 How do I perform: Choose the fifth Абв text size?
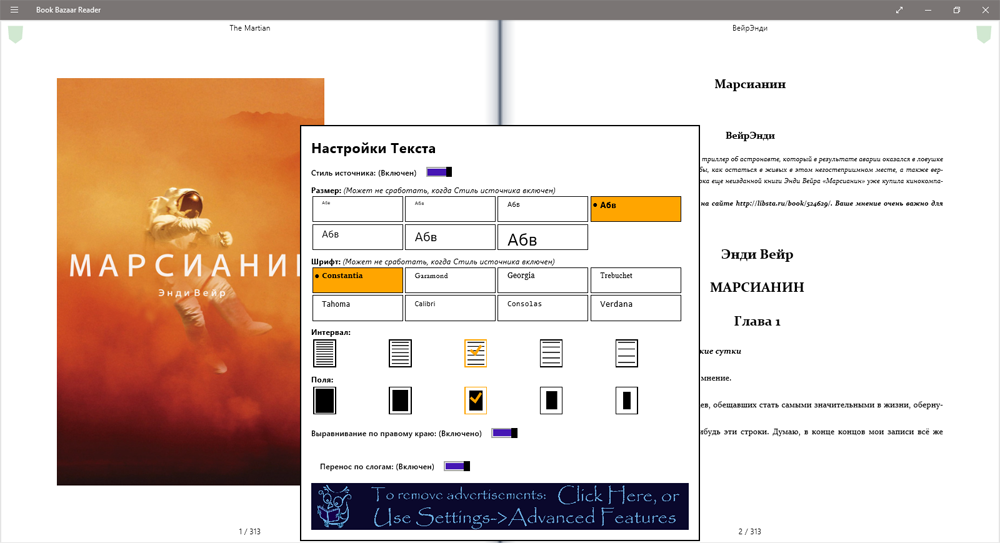click(357, 237)
